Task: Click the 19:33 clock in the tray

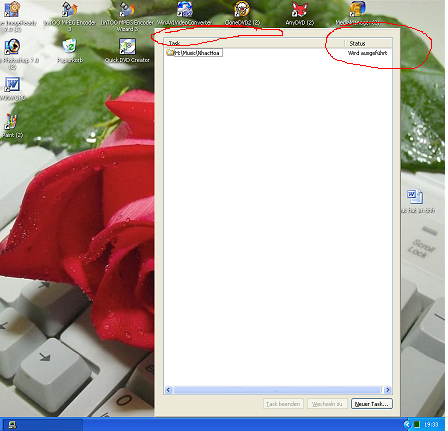Action: tap(431, 425)
